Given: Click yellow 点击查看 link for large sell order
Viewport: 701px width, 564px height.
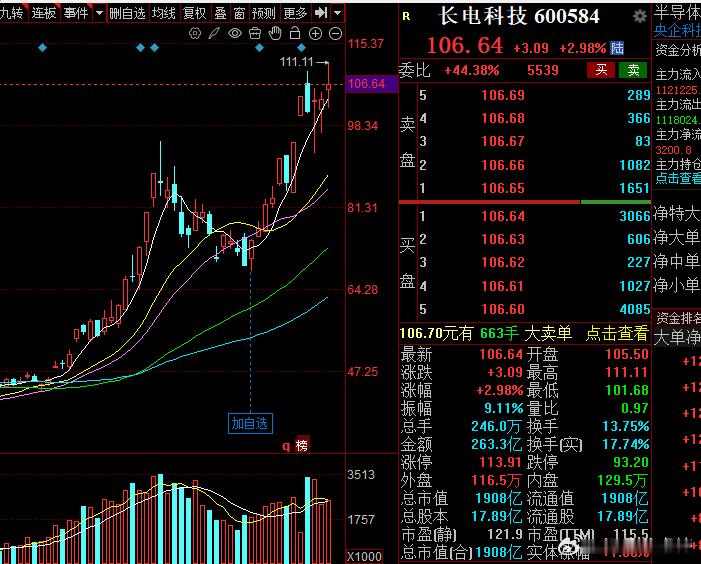Looking at the screenshot, I should (617, 333).
